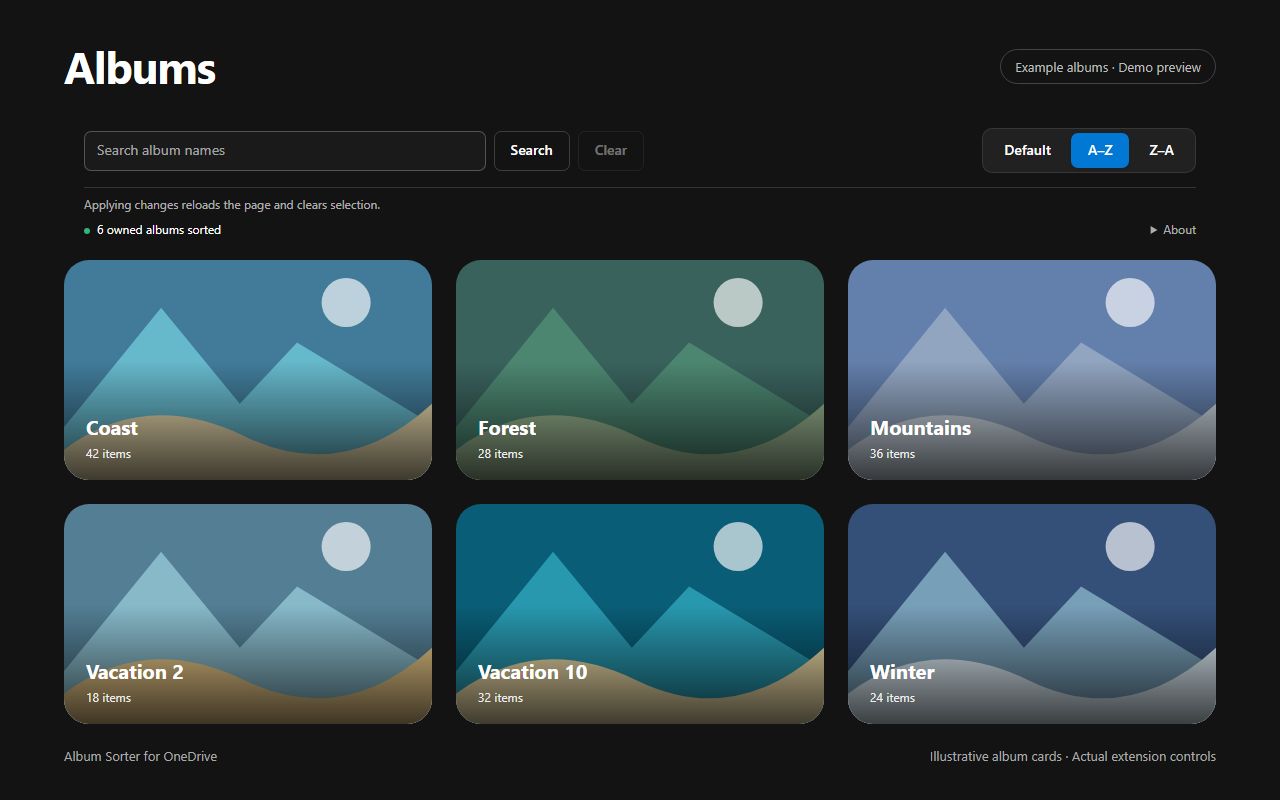Click the '6 owned albums sorted' status text

tap(159, 230)
